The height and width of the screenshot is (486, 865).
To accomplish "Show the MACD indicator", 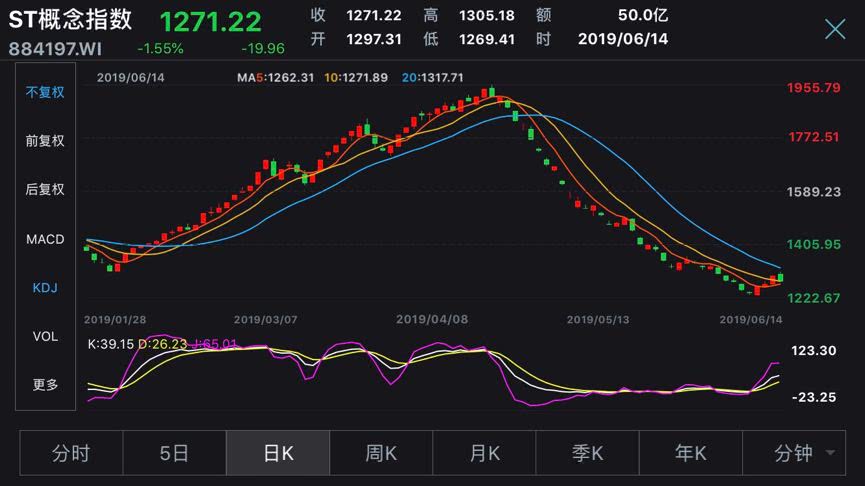I will point(45,239).
